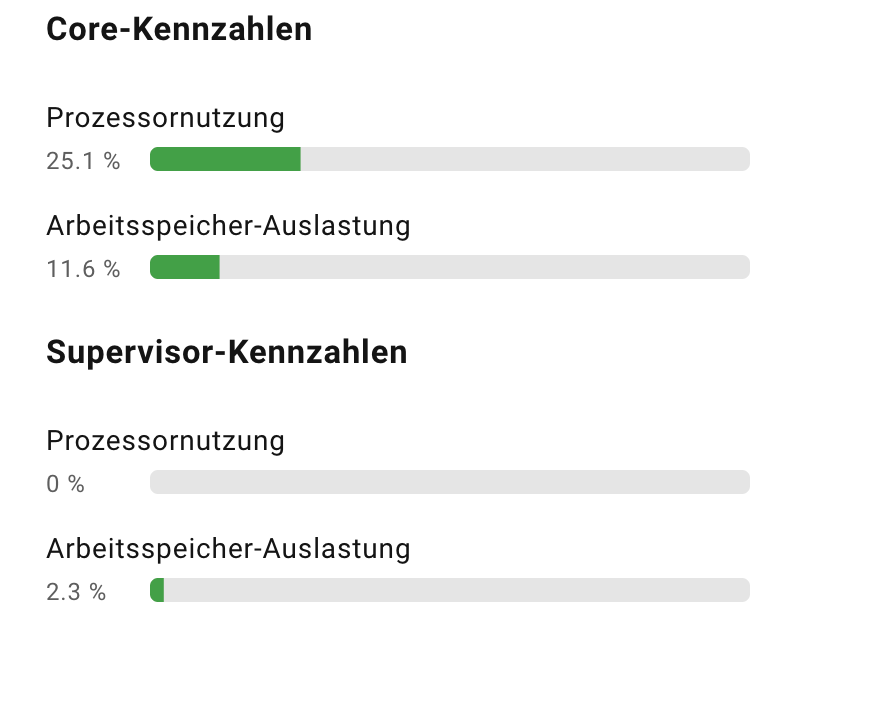This screenshot has height=712, width=888.
Task: Select the Core Prozessornutzung label
Action: coord(165,118)
